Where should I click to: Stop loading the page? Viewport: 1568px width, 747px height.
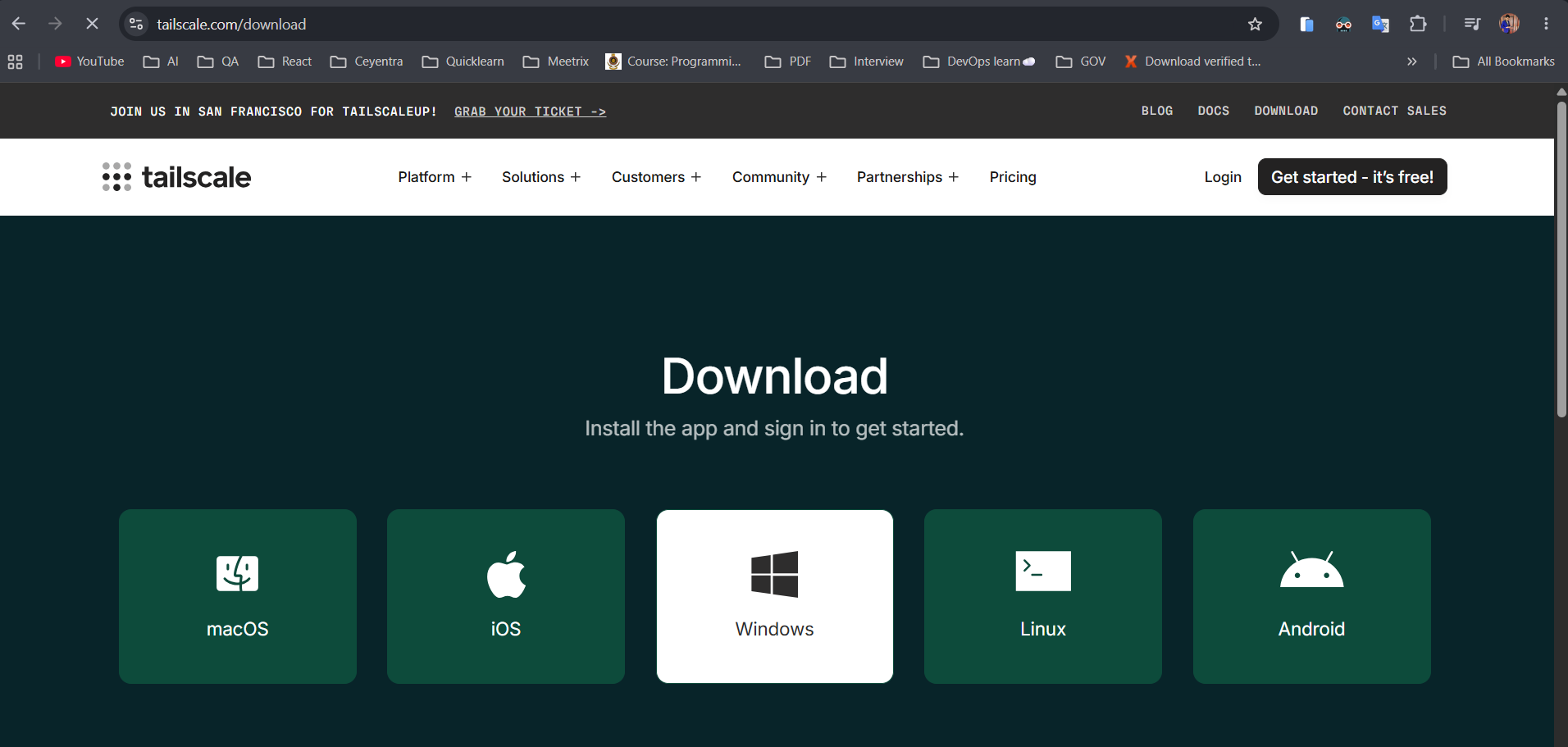(x=92, y=24)
